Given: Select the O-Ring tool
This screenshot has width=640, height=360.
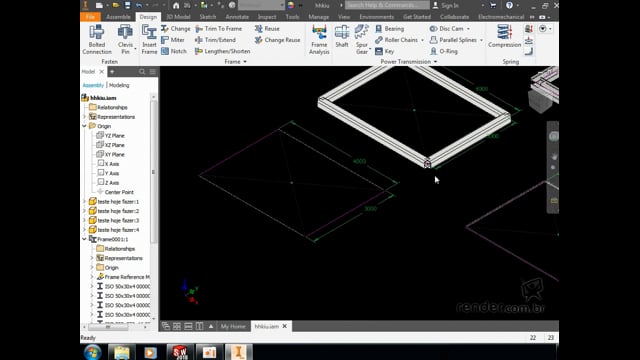Looking at the screenshot, I should [x=444, y=51].
